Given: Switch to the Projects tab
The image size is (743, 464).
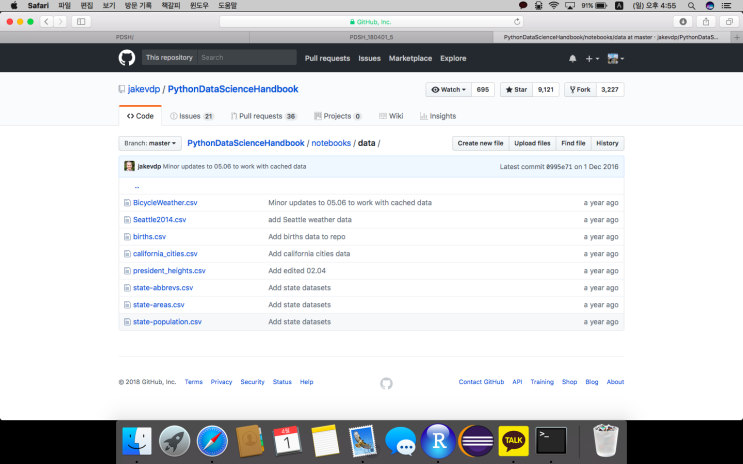Looking at the screenshot, I should tap(337, 116).
